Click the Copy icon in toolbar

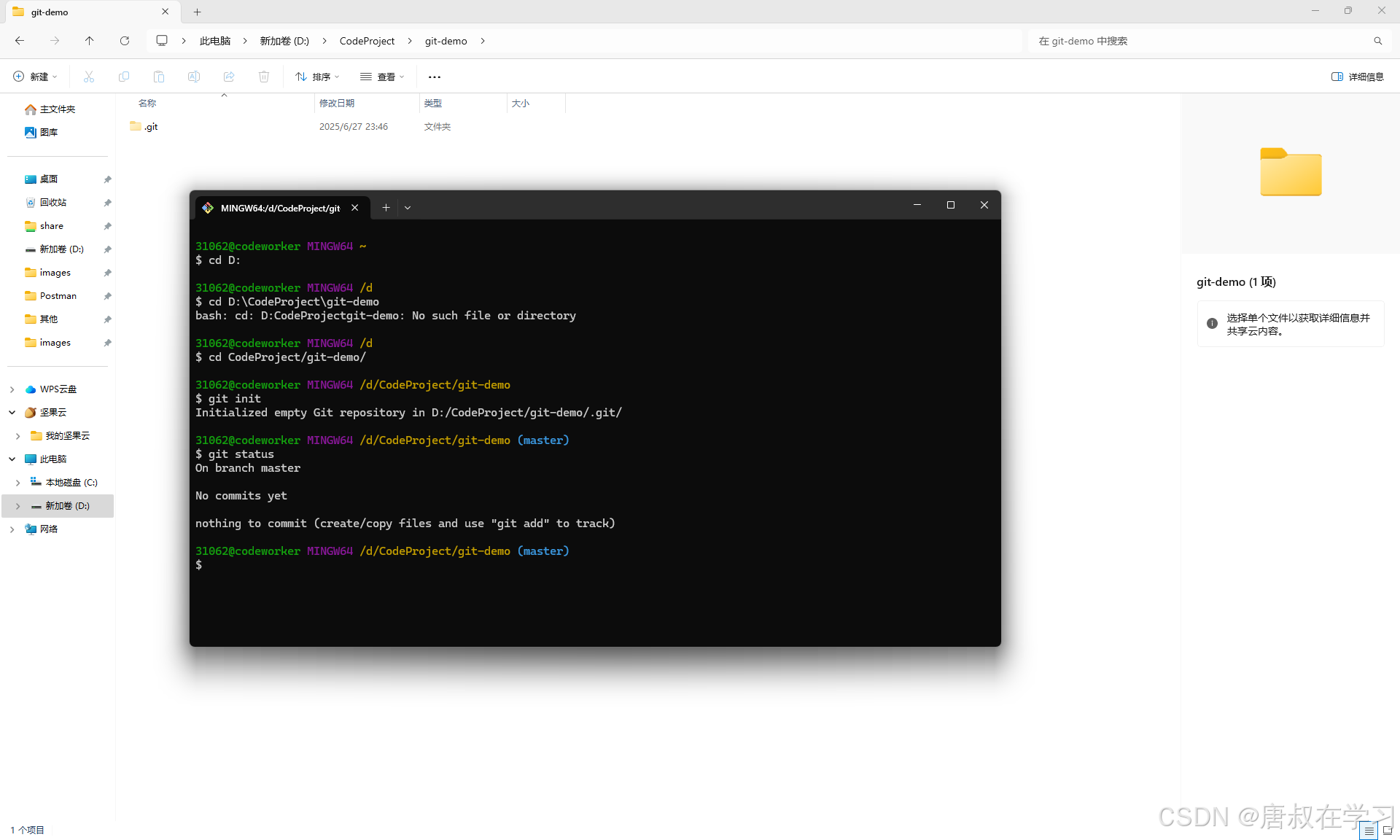(124, 77)
